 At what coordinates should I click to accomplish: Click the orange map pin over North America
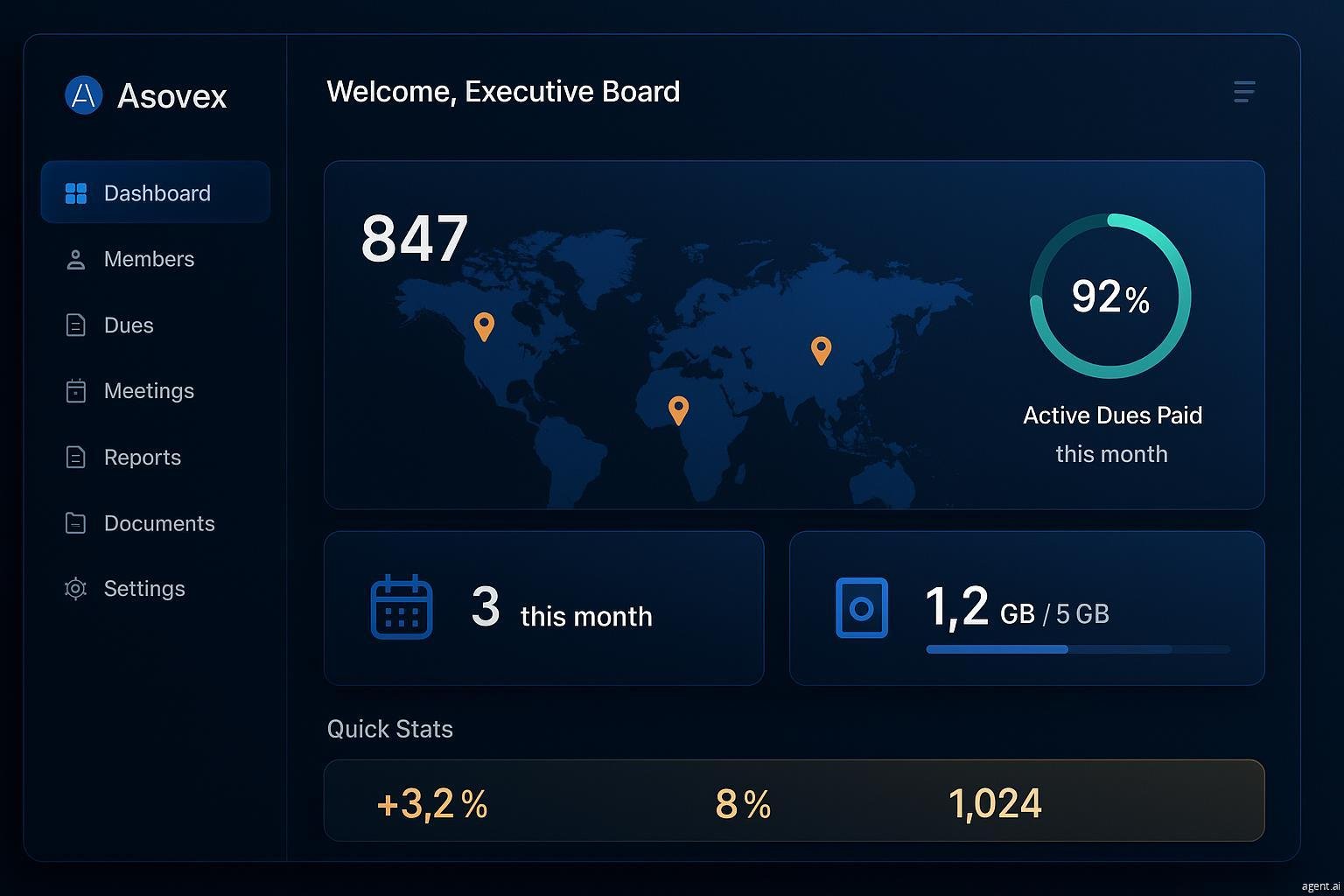(485, 325)
